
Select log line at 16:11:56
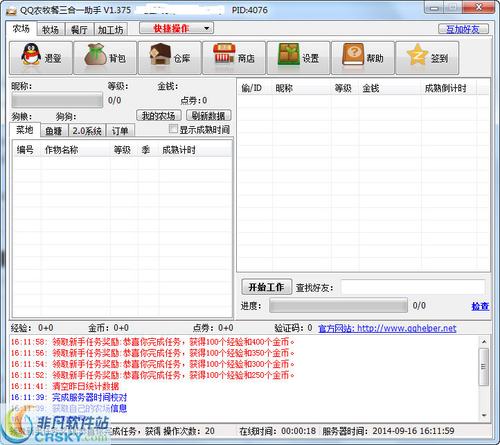(x=153, y=353)
